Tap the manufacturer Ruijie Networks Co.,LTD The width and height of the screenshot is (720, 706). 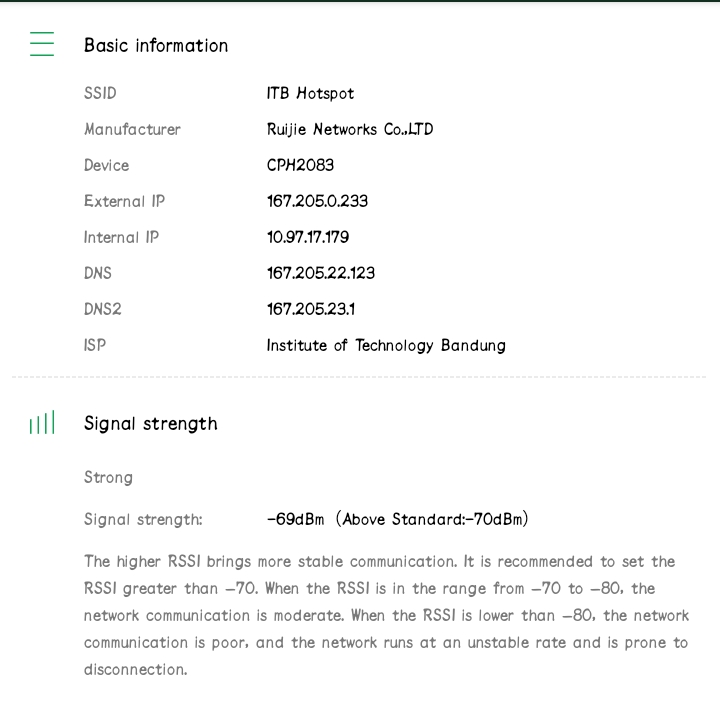point(350,129)
